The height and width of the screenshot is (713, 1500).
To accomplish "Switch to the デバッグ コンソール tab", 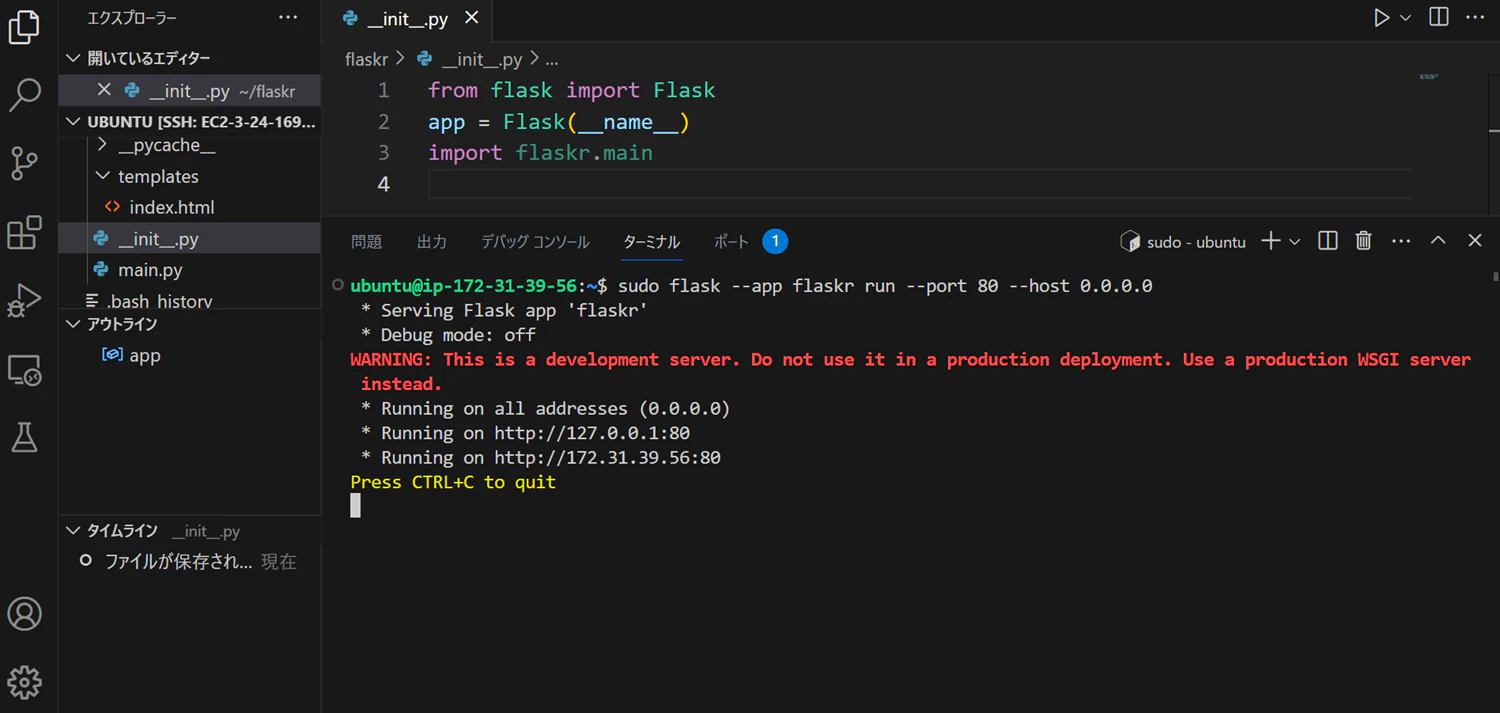I will (x=535, y=241).
